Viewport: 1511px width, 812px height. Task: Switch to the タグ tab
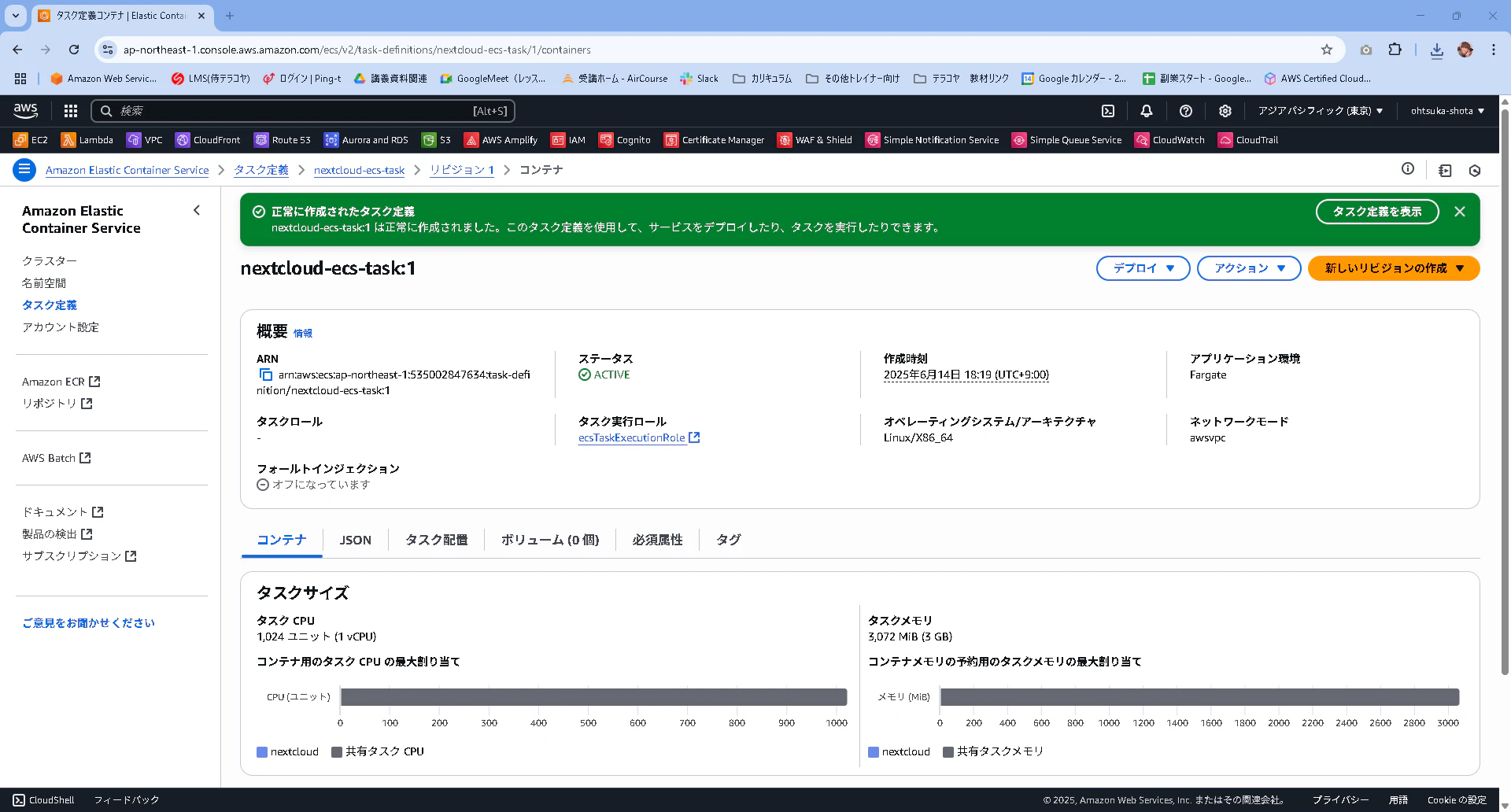pyautogui.click(x=728, y=540)
